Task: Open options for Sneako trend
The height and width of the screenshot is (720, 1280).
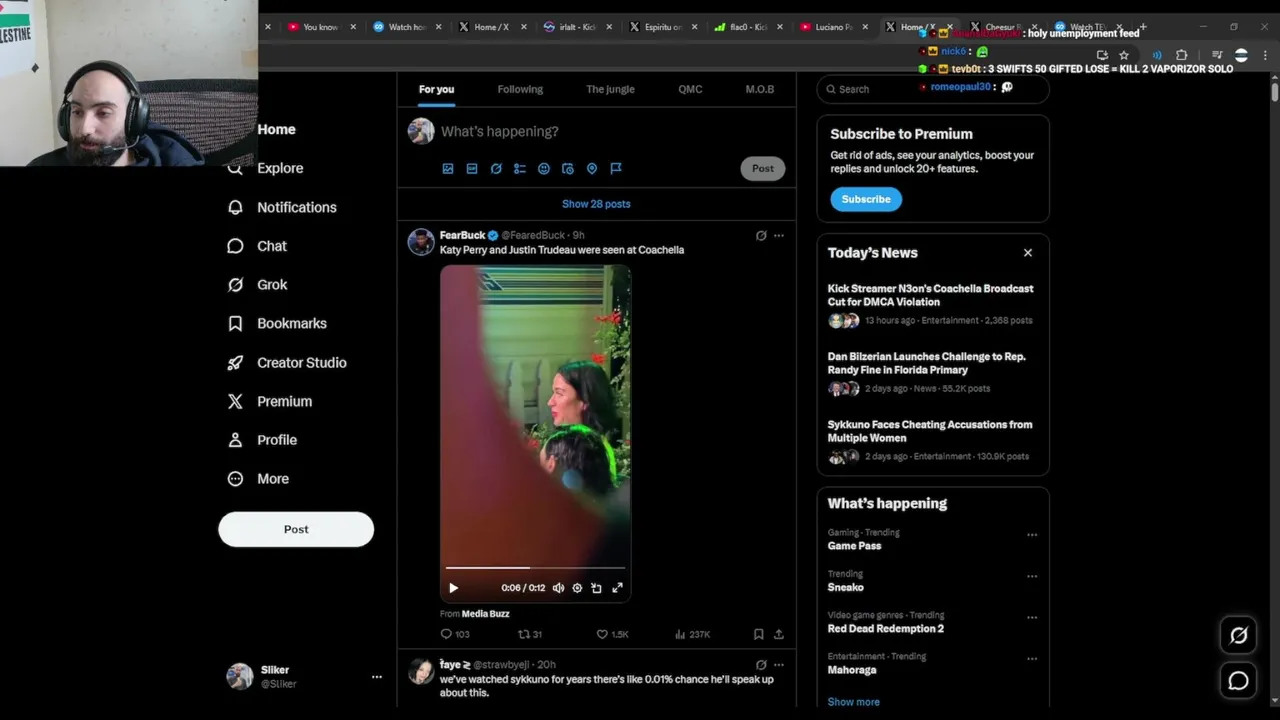Action: pos(1032,576)
